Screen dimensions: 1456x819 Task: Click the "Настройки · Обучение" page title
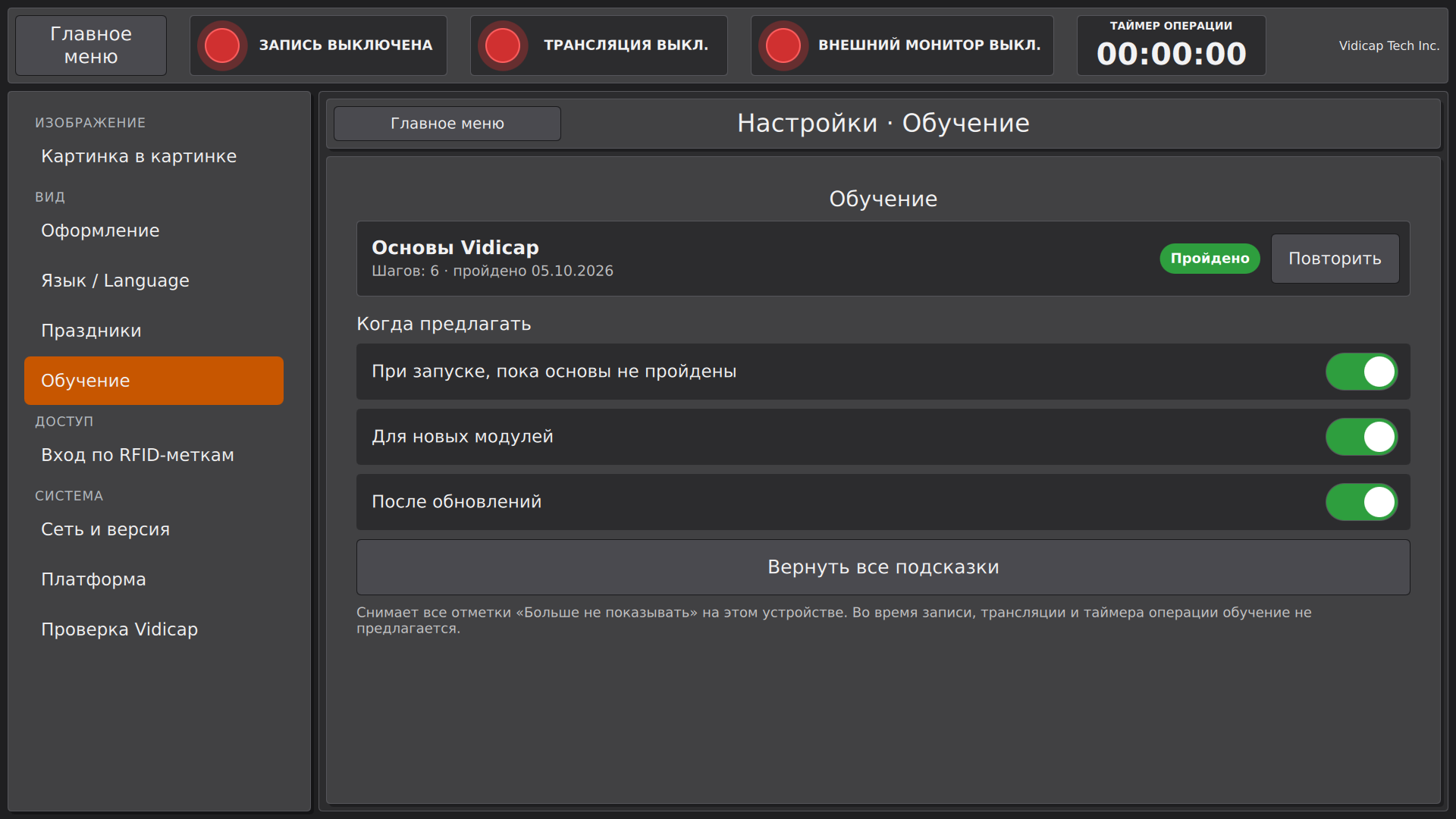coord(883,124)
